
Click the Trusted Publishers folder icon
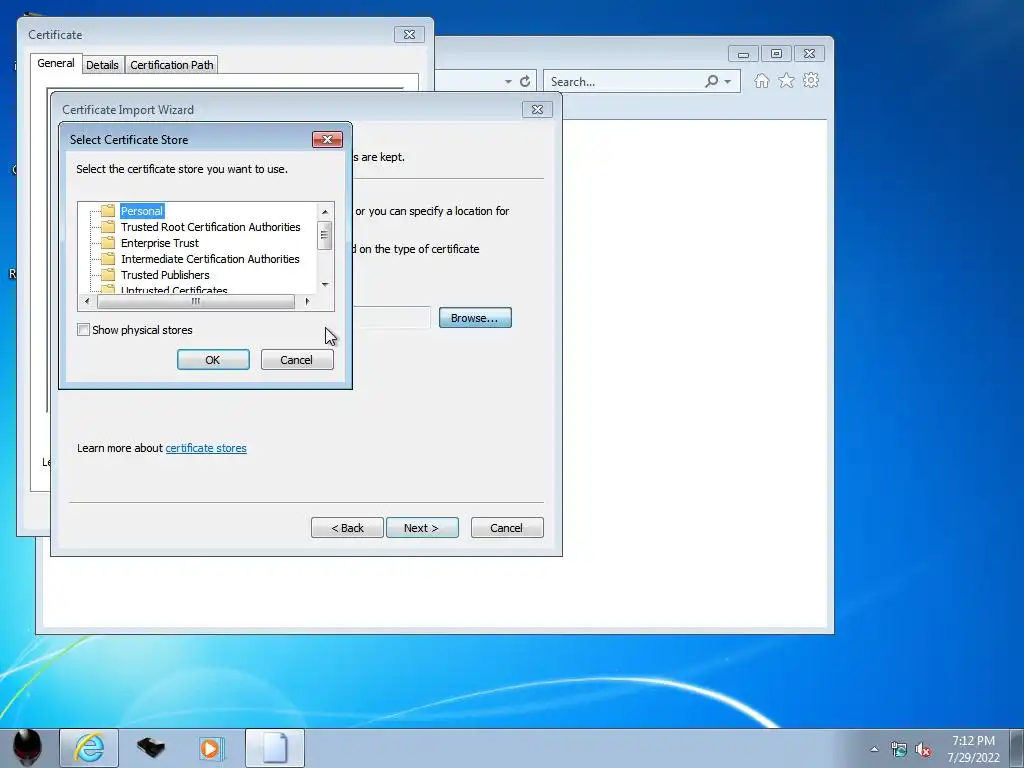click(x=108, y=275)
